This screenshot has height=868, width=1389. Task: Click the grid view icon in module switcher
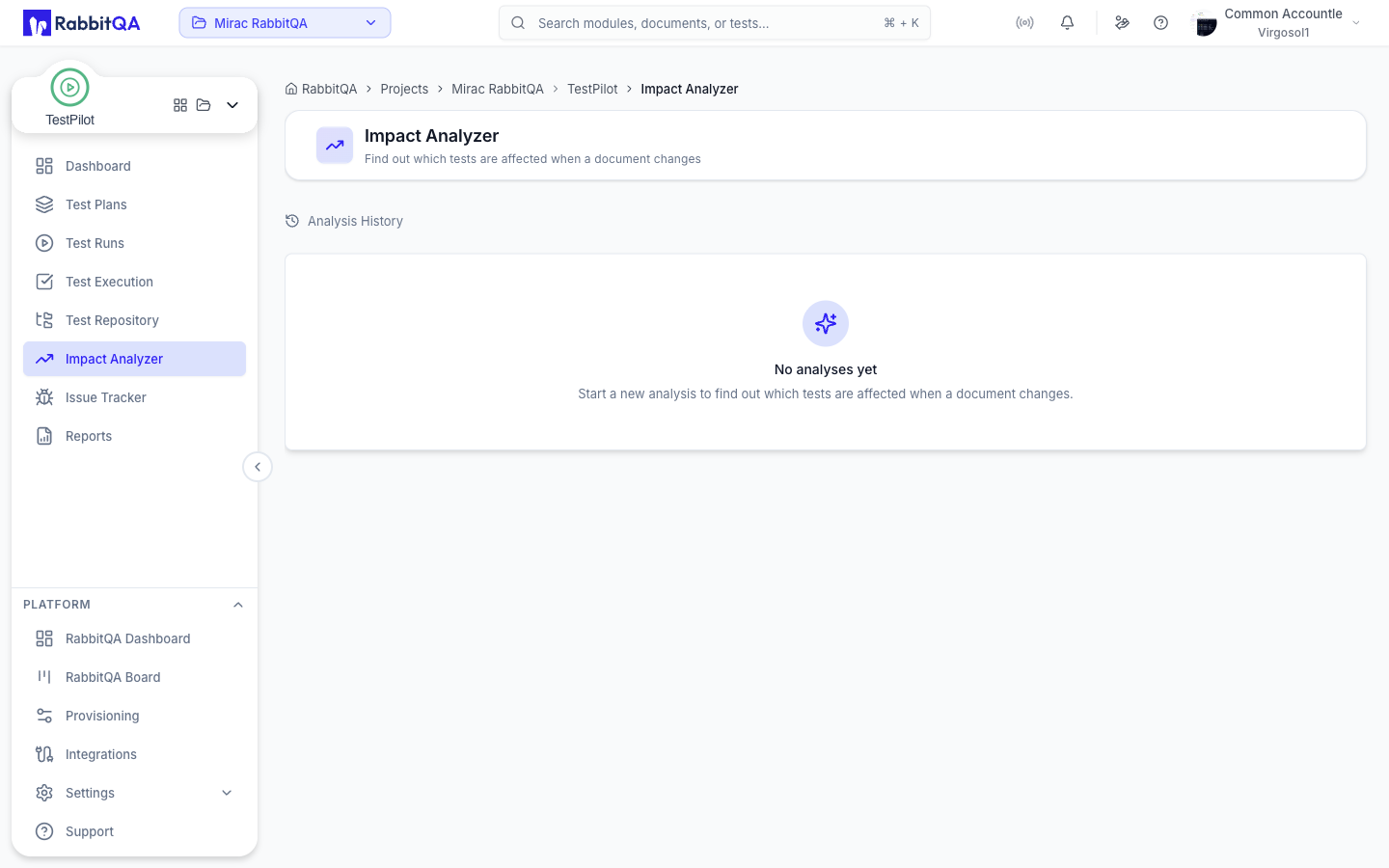click(x=180, y=105)
